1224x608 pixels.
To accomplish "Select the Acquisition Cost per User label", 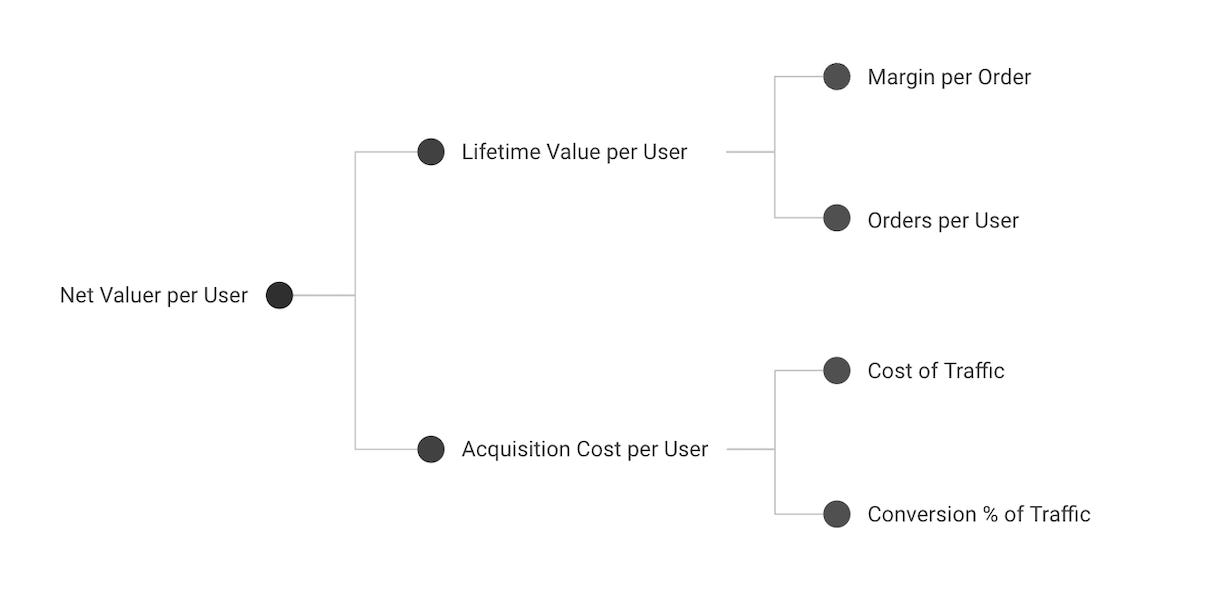I will 584,450.
